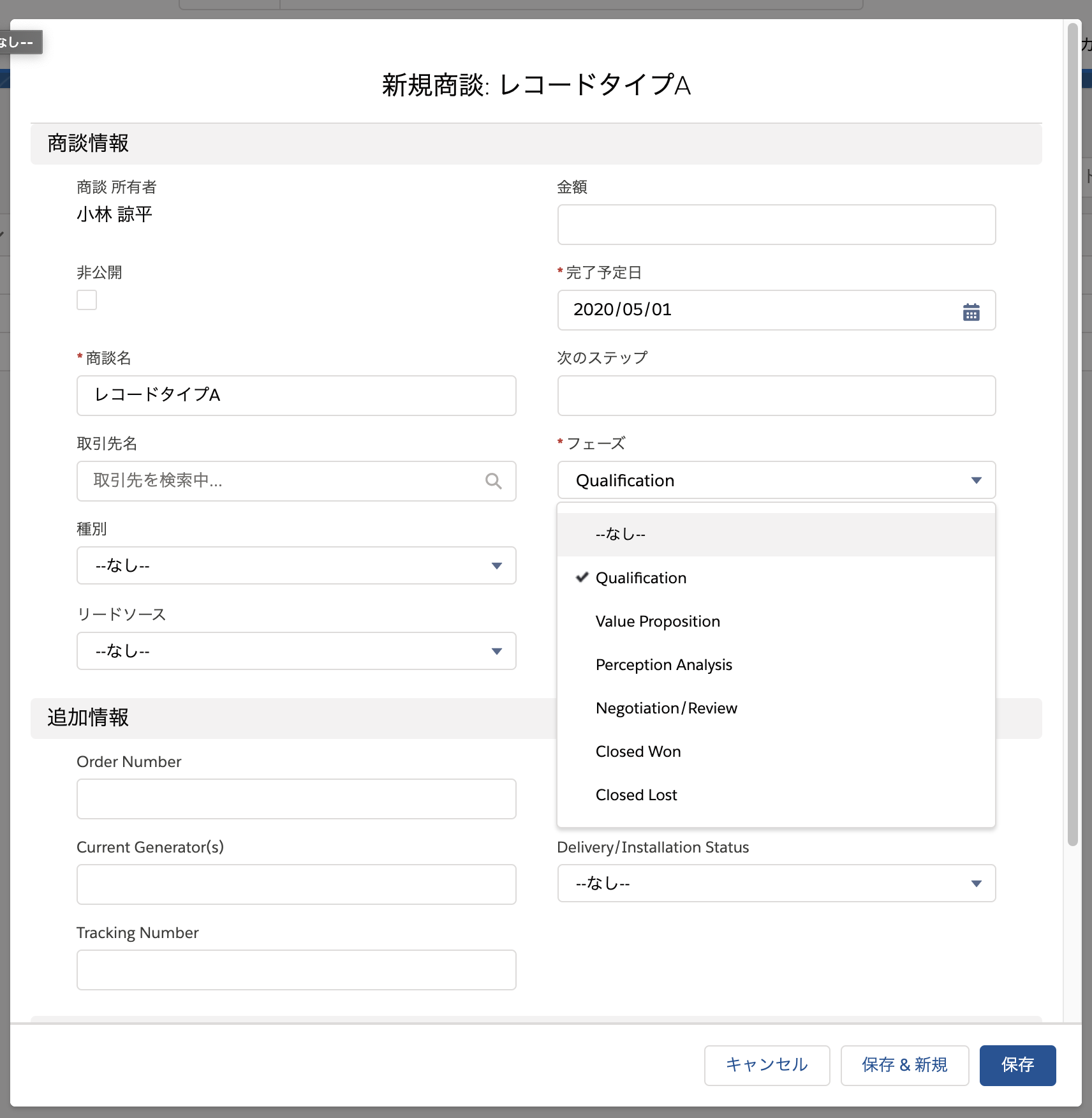This screenshot has height=1118, width=1092.
Task: Click the 保存 button
Action: click(1017, 1065)
